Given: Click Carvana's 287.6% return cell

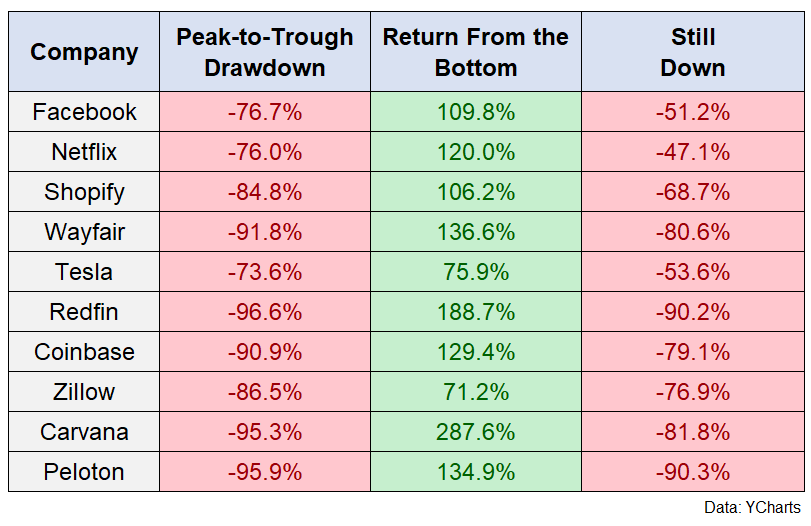Looking at the screenshot, I should [476, 432].
